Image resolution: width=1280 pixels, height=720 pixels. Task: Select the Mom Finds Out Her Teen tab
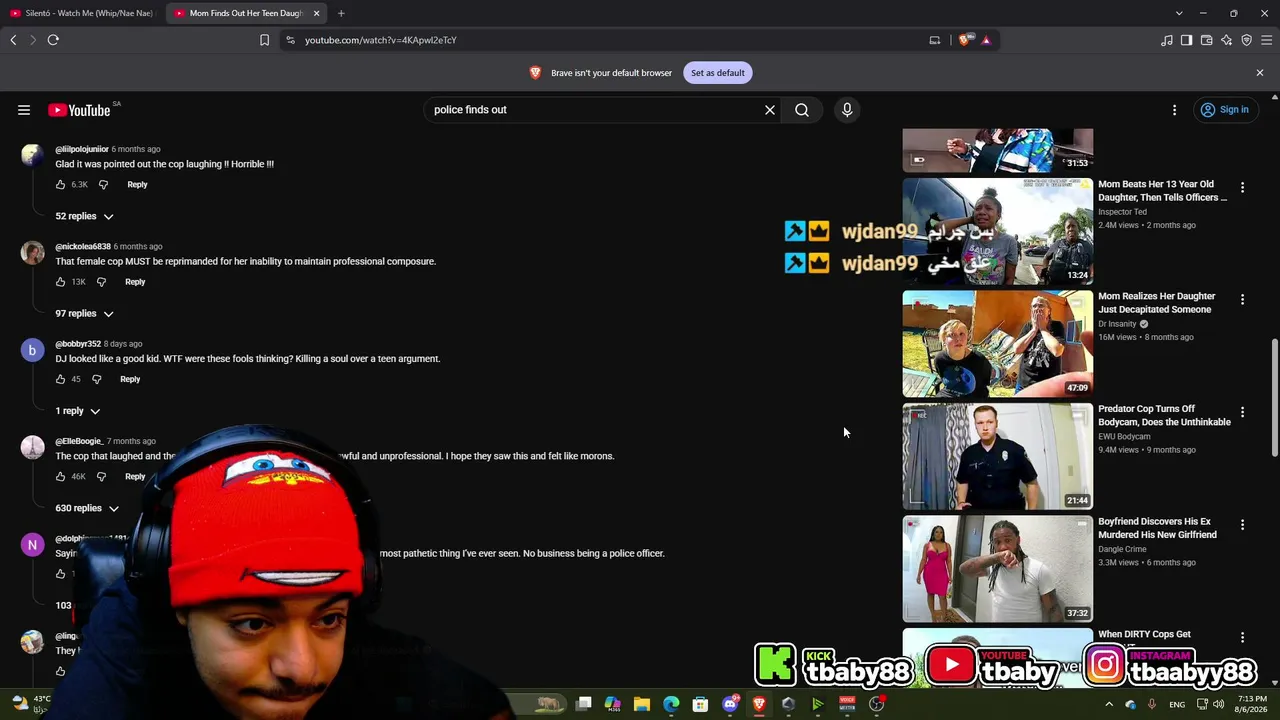[x=245, y=13]
